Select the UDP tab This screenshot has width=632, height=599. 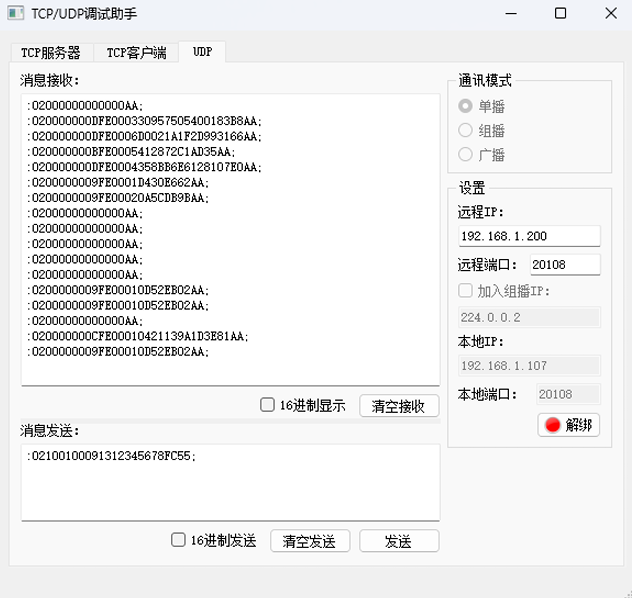pos(203,52)
